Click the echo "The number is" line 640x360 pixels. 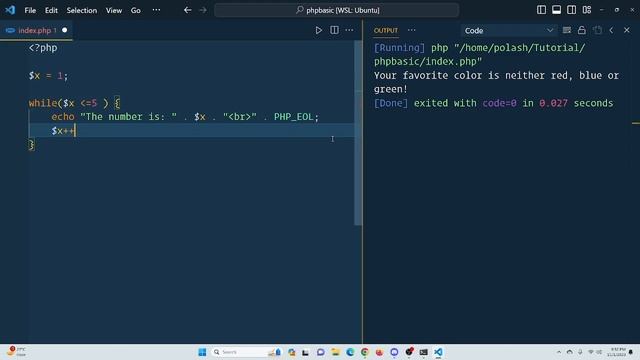(x=184, y=117)
